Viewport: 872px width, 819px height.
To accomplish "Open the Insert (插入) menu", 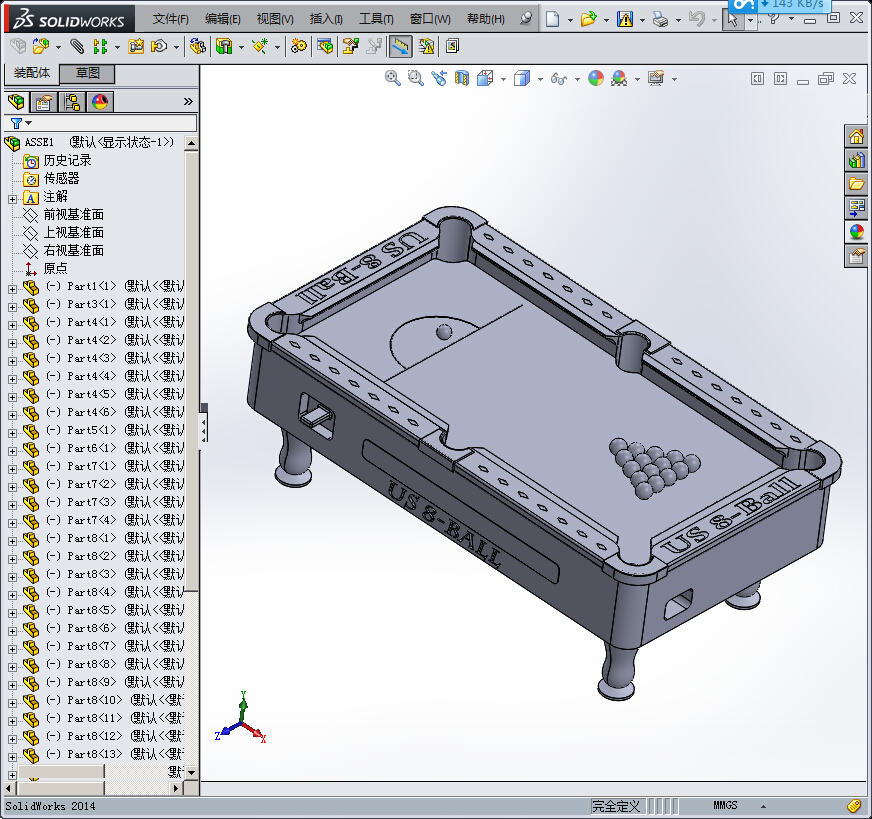I will (x=326, y=19).
